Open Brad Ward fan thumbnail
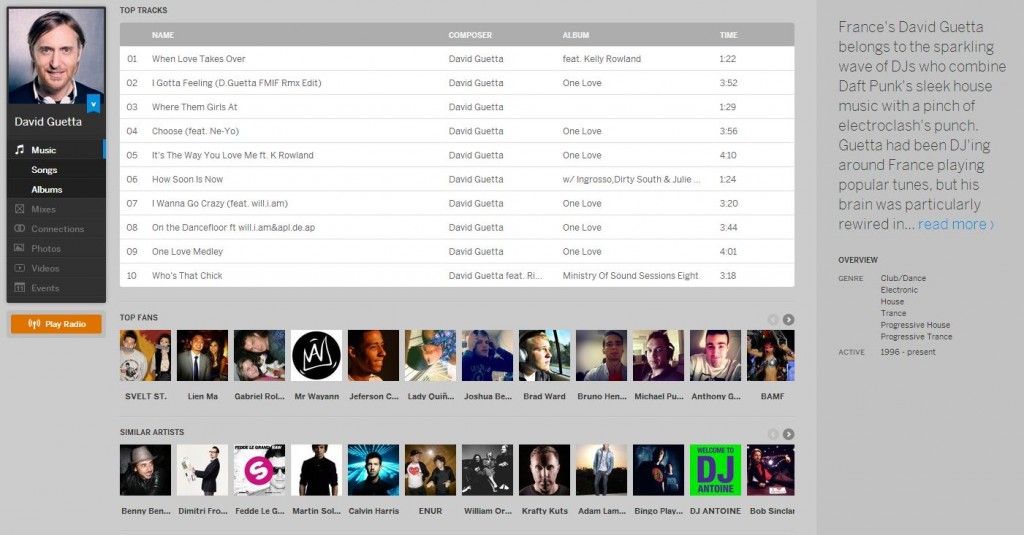 click(545, 355)
